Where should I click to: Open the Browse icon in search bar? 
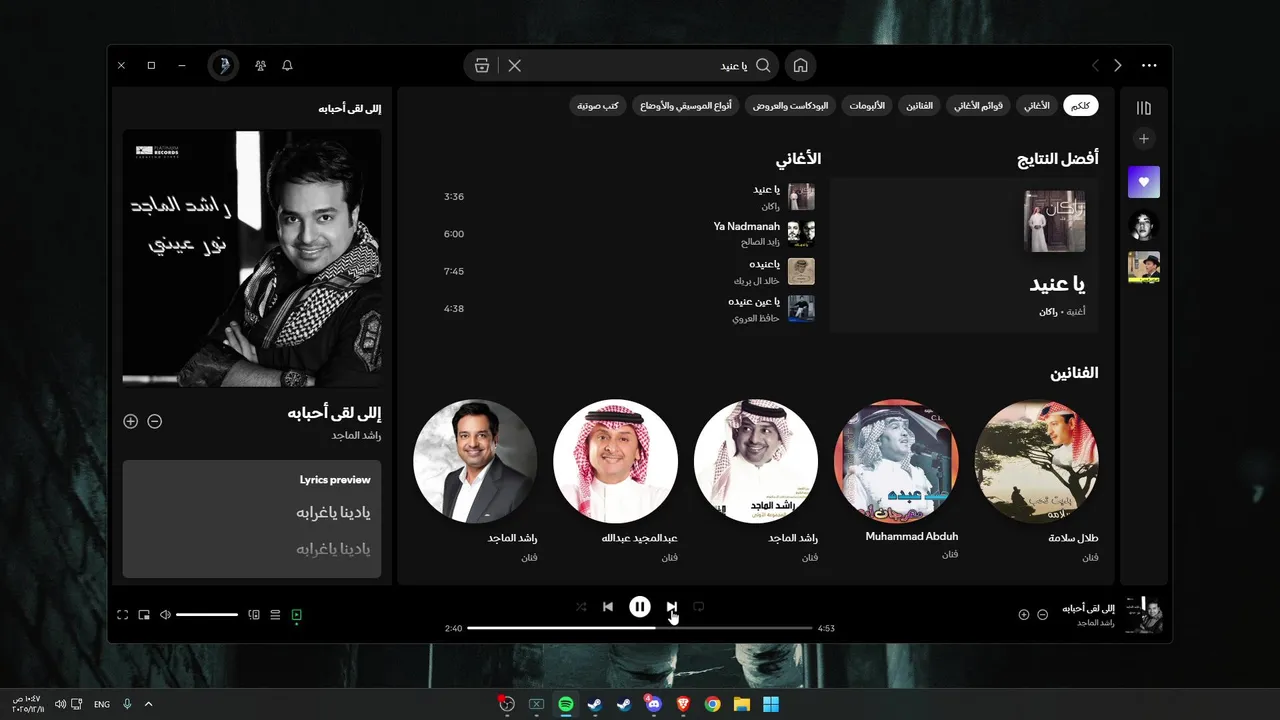pyautogui.click(x=482, y=66)
